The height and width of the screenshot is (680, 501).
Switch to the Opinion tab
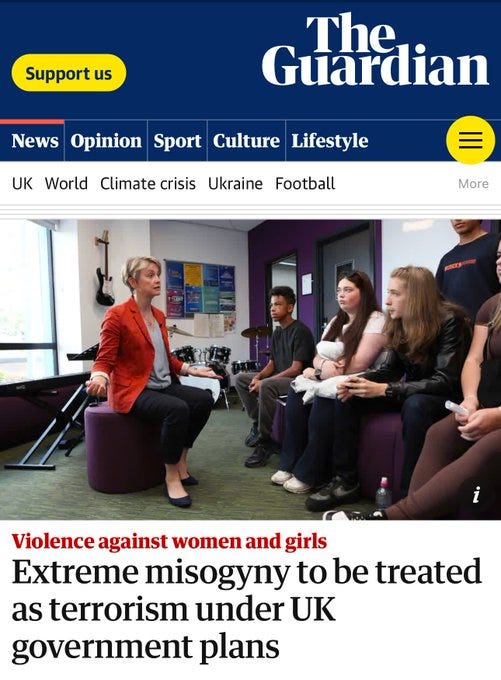coord(106,141)
